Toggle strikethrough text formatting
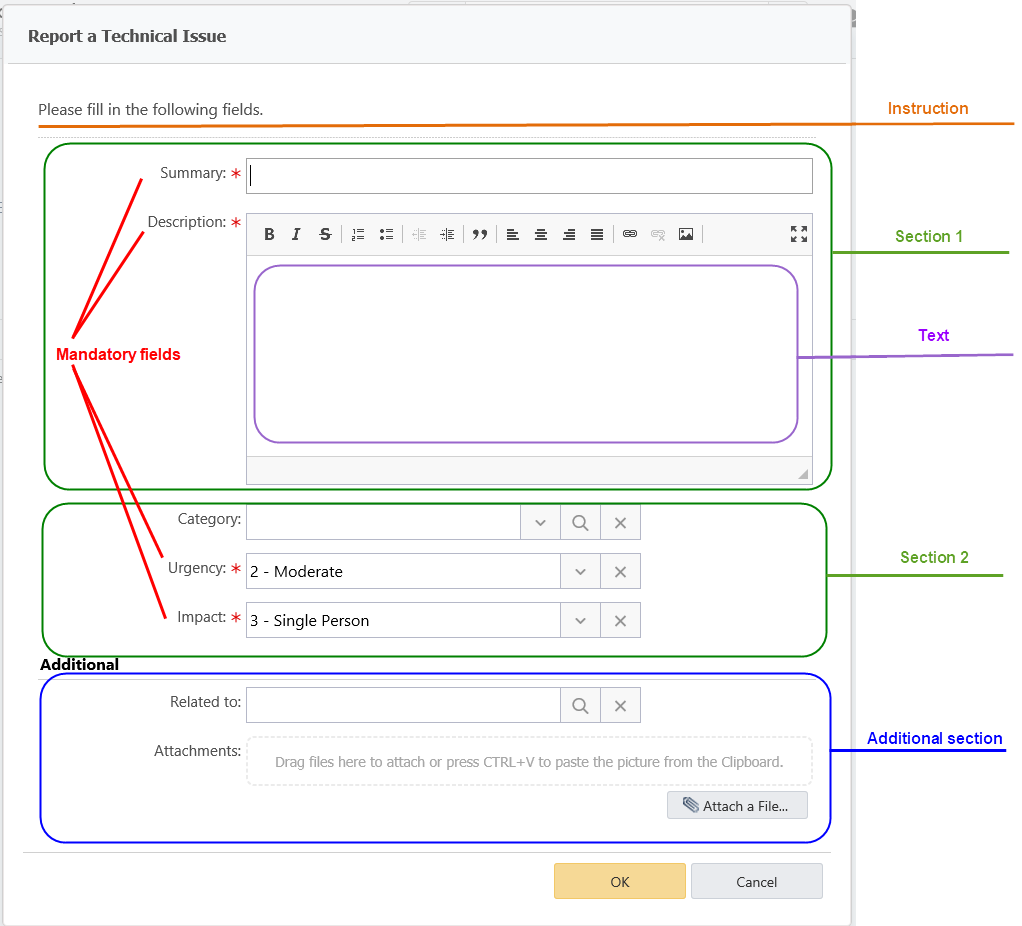This screenshot has width=1022, height=926. pos(325,234)
